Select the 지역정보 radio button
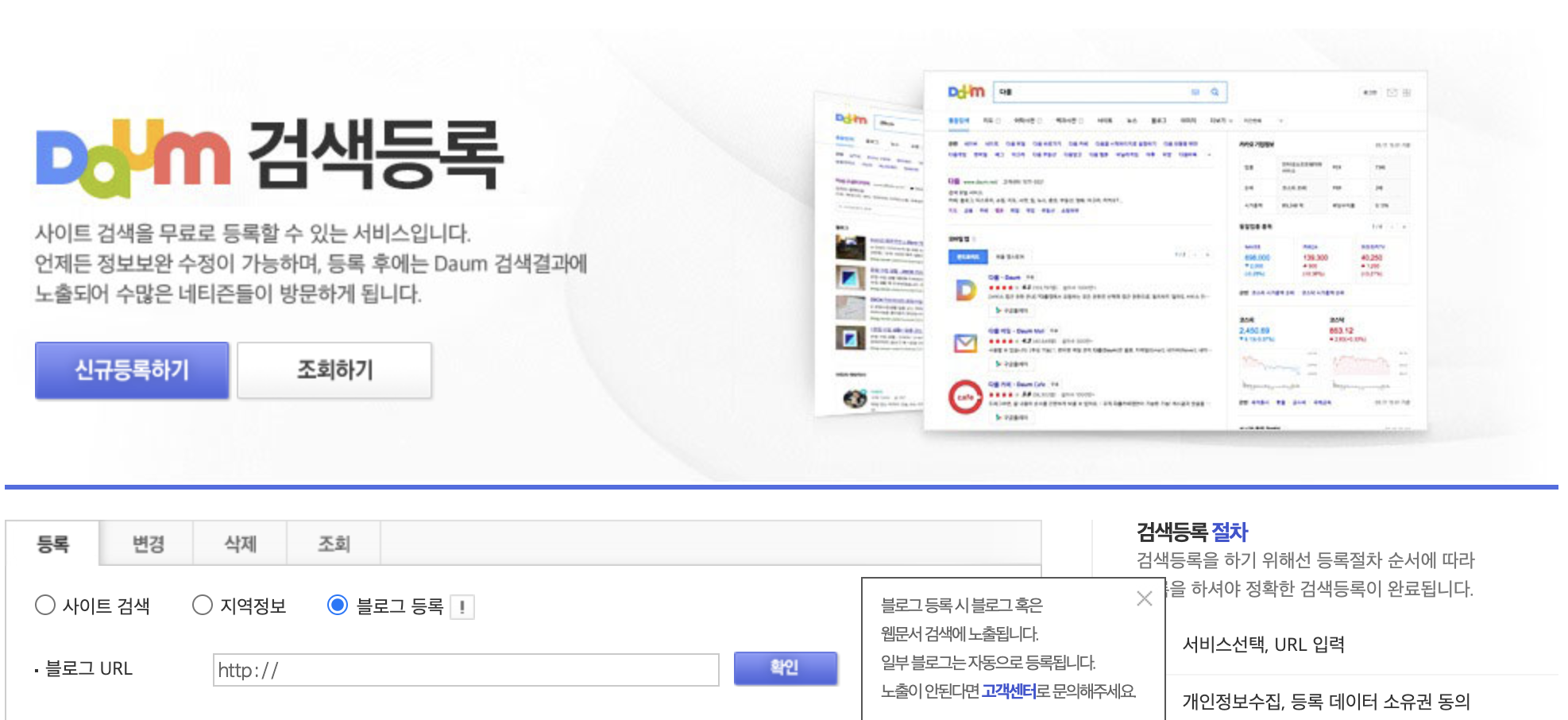Viewport: 1568px width, 720px height. click(x=203, y=606)
